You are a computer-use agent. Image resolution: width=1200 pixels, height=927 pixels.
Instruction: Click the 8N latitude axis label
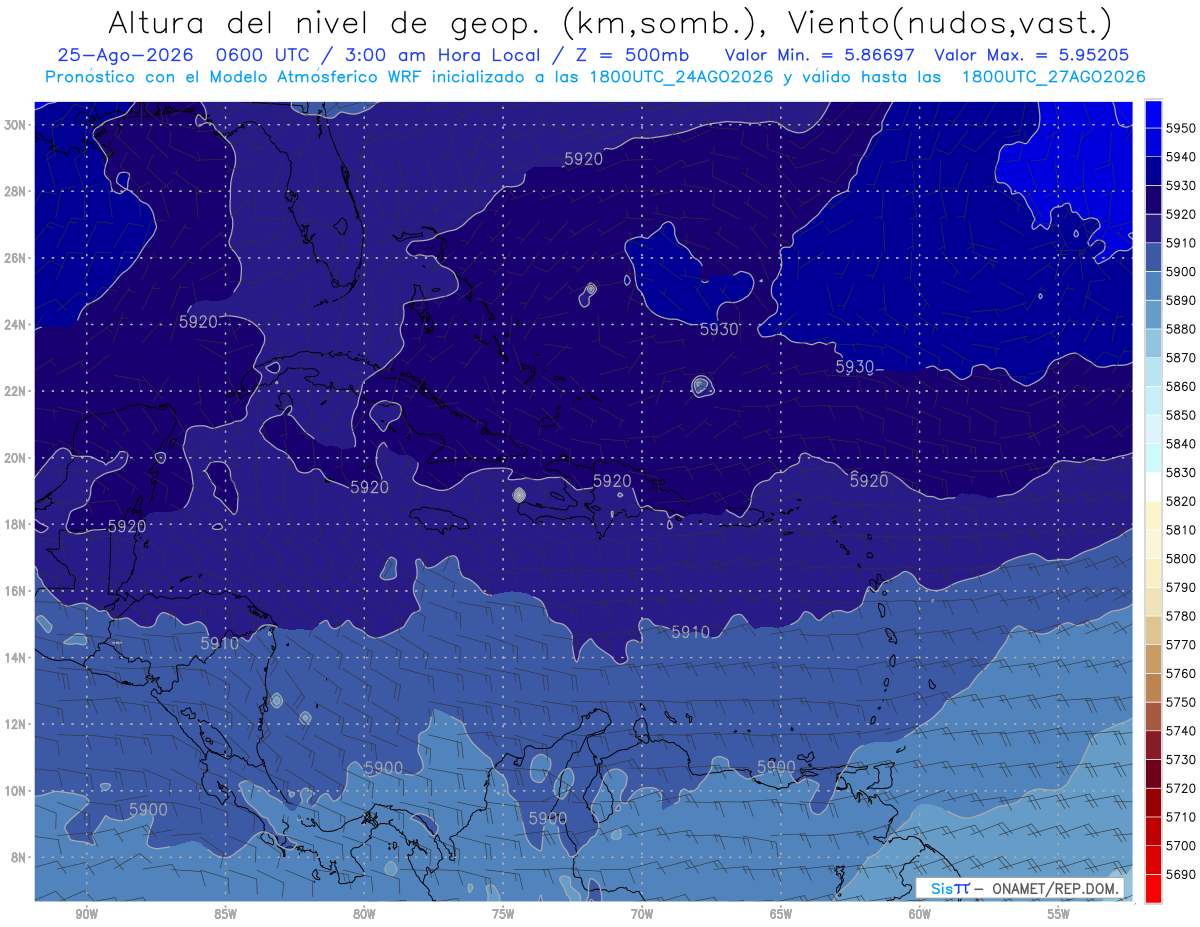tap(20, 857)
